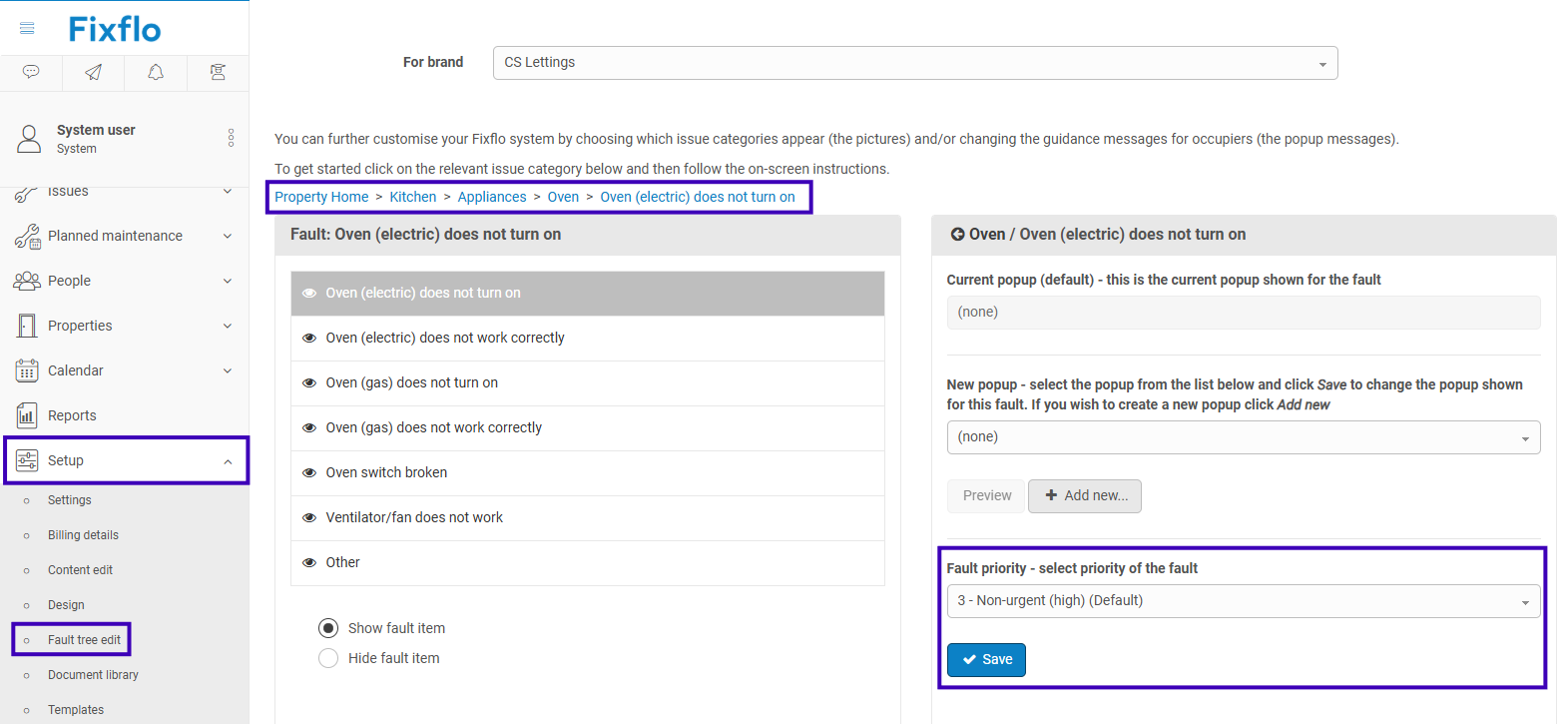1568x724 pixels.
Task: Toggle visibility eye for Oven (electric) does not turn on
Action: 309,294
